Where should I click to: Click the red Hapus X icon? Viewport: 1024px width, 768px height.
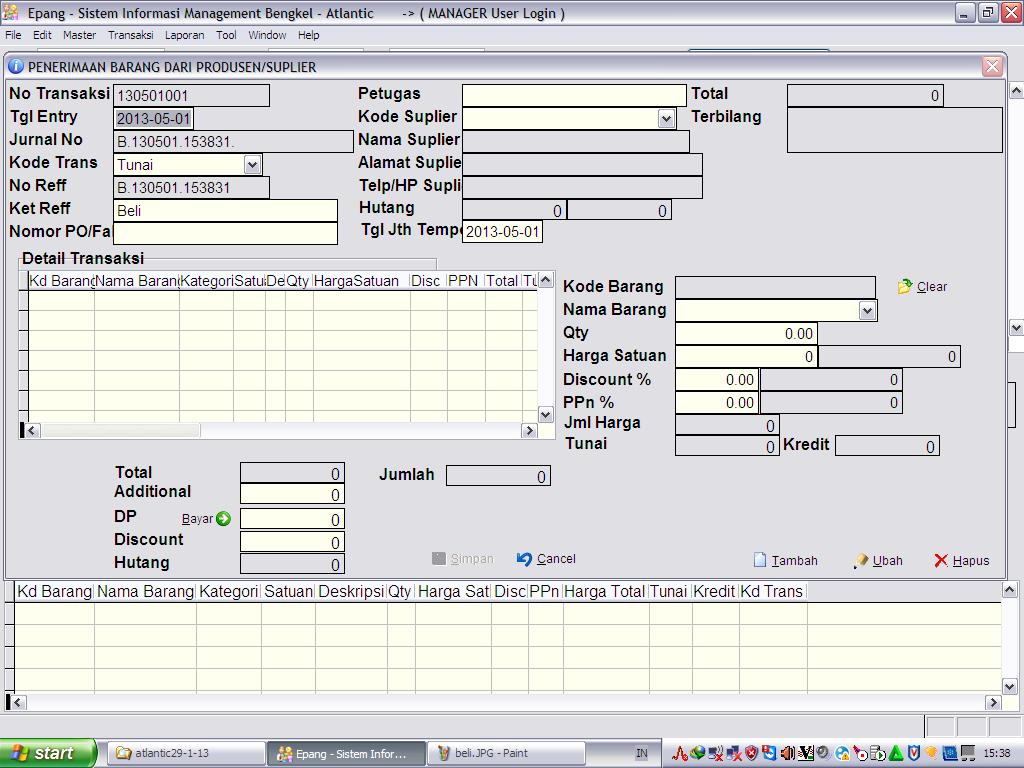tap(940, 561)
